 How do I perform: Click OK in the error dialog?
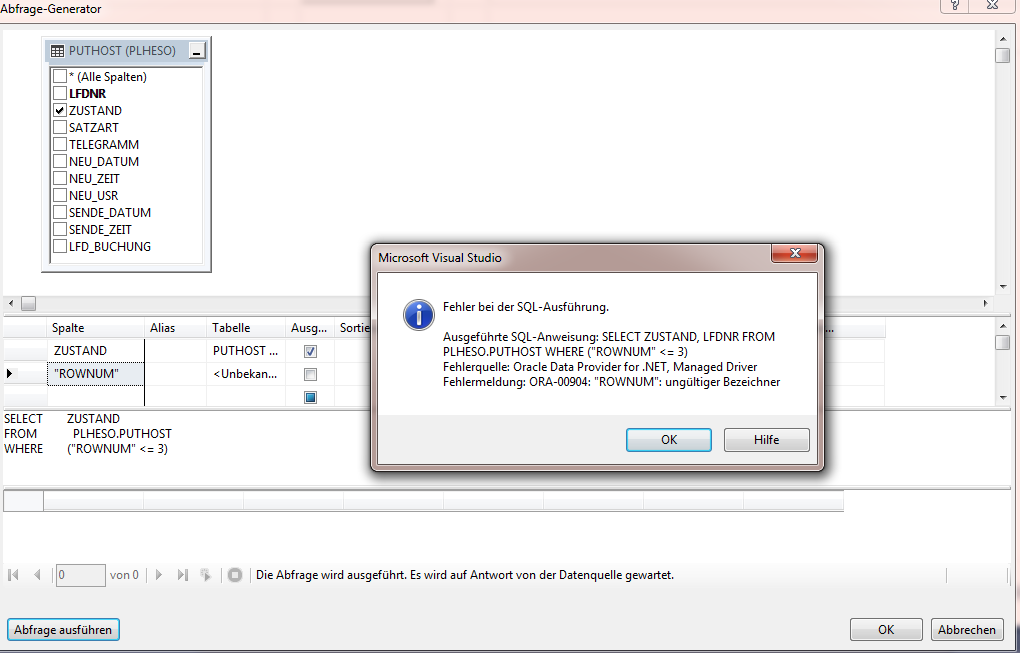pyautogui.click(x=669, y=440)
